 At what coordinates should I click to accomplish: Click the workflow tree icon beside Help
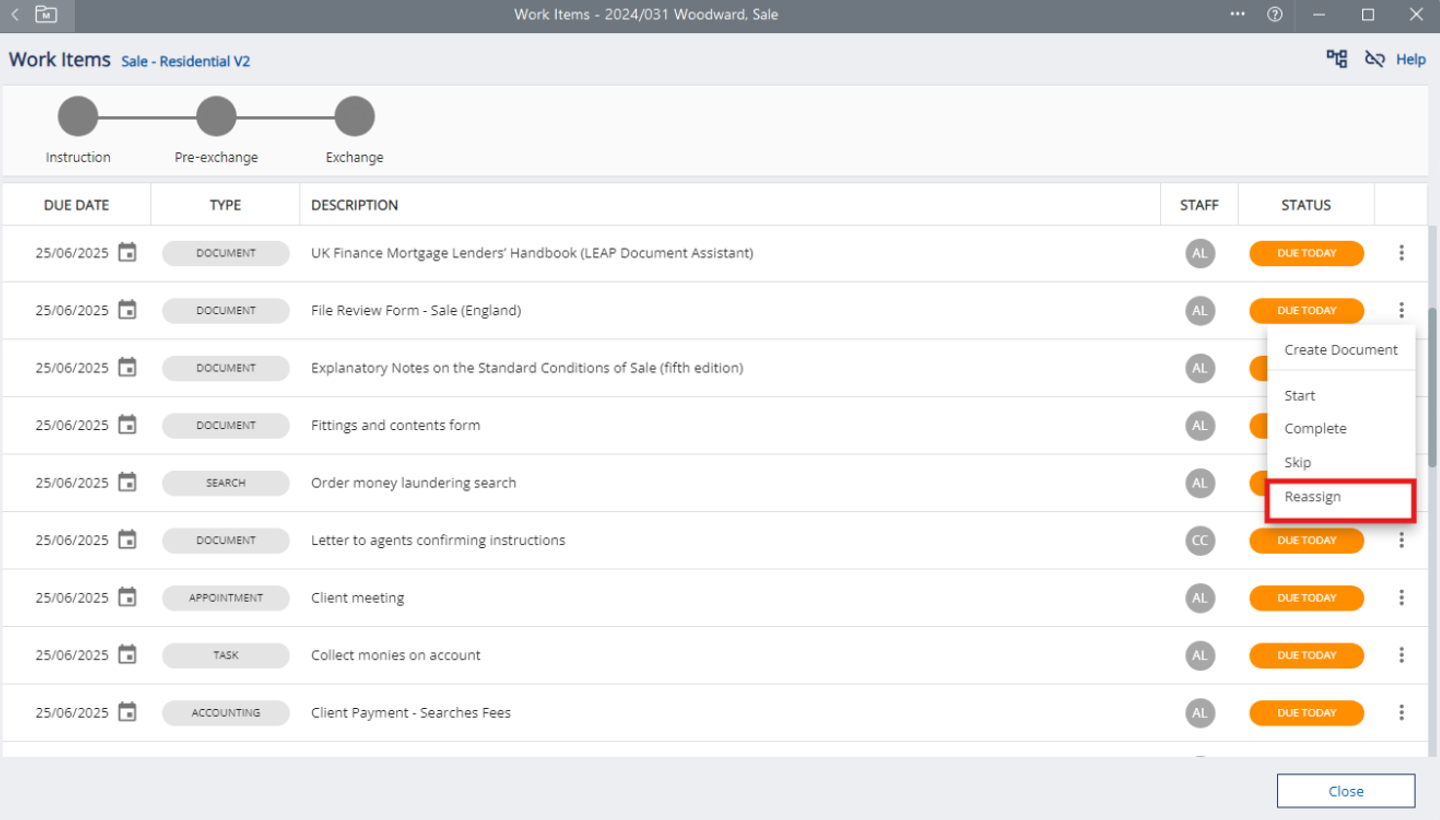click(1337, 59)
